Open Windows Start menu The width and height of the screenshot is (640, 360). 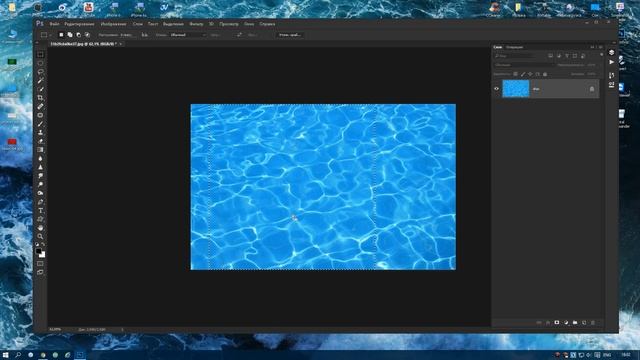tap(6, 355)
